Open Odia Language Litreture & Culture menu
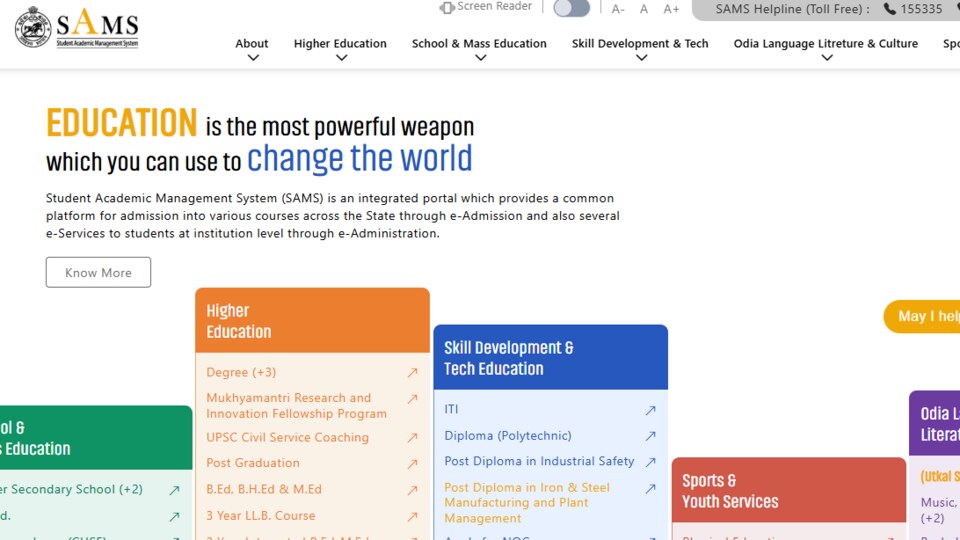Viewport: 960px width, 540px height. [x=825, y=43]
